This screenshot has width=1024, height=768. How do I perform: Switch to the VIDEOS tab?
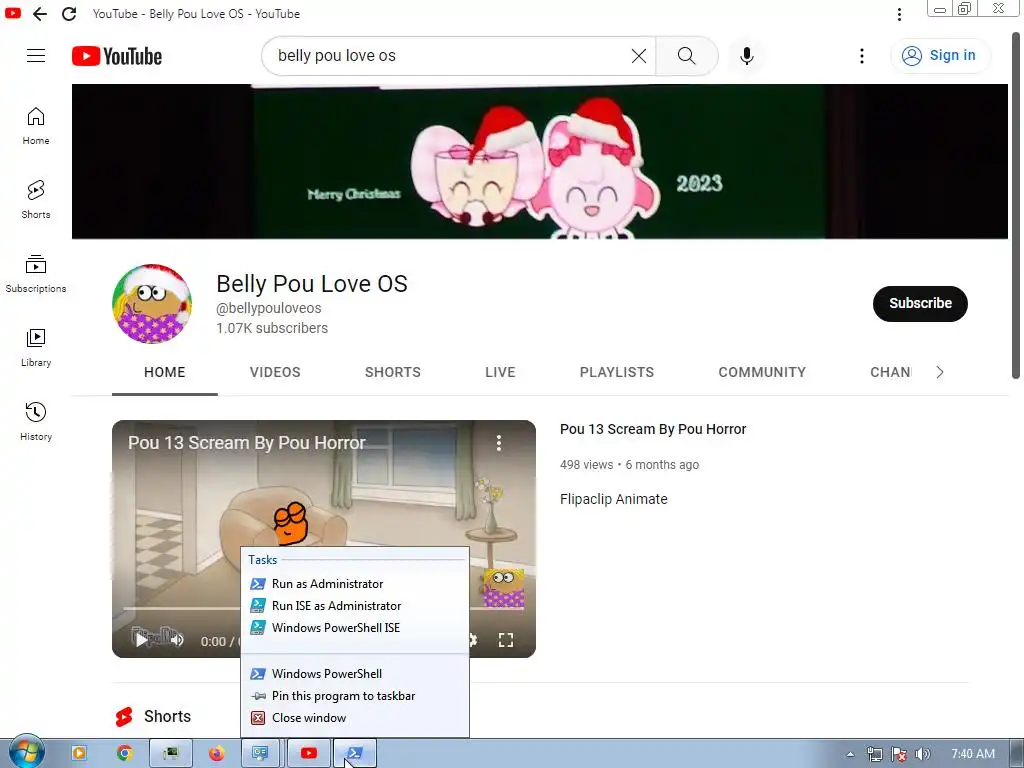coord(275,372)
